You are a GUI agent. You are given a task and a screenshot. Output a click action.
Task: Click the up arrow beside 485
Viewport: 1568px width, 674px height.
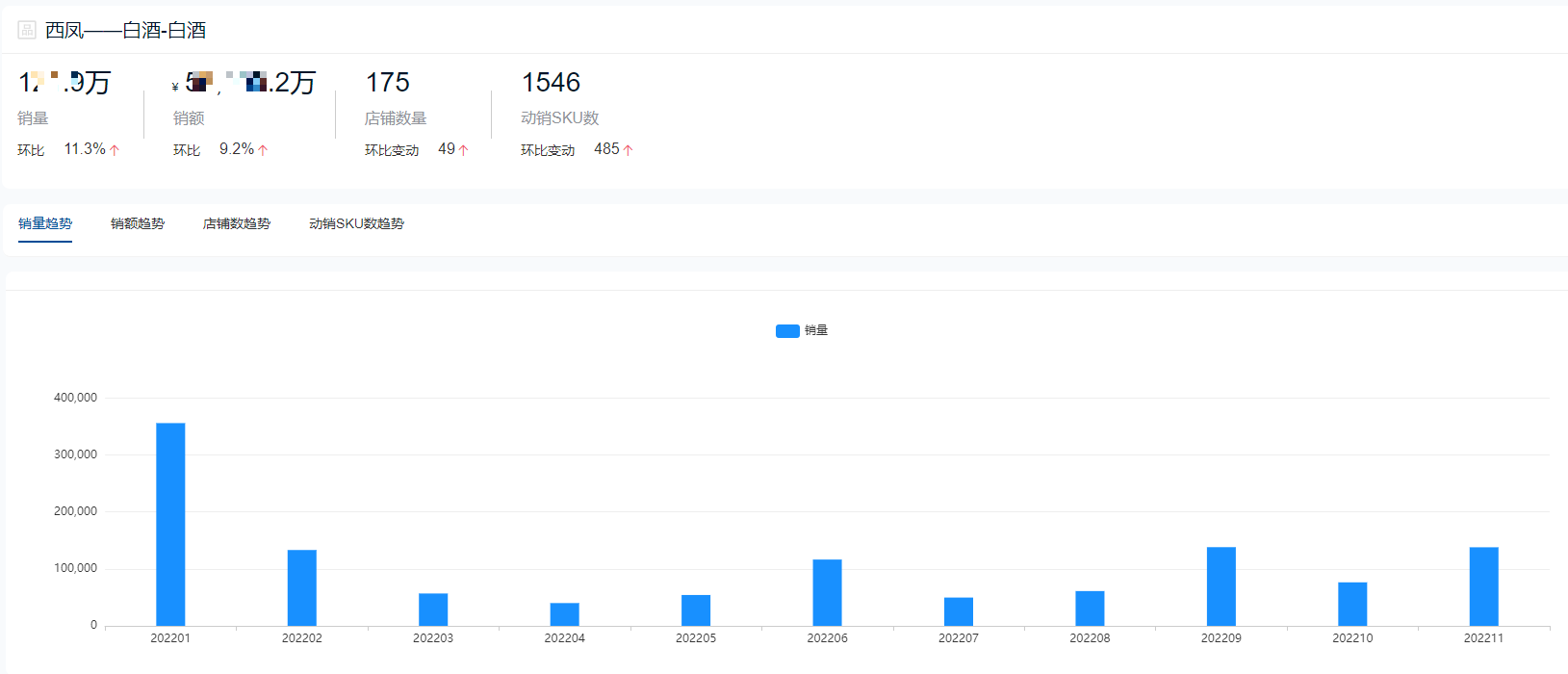tap(628, 150)
